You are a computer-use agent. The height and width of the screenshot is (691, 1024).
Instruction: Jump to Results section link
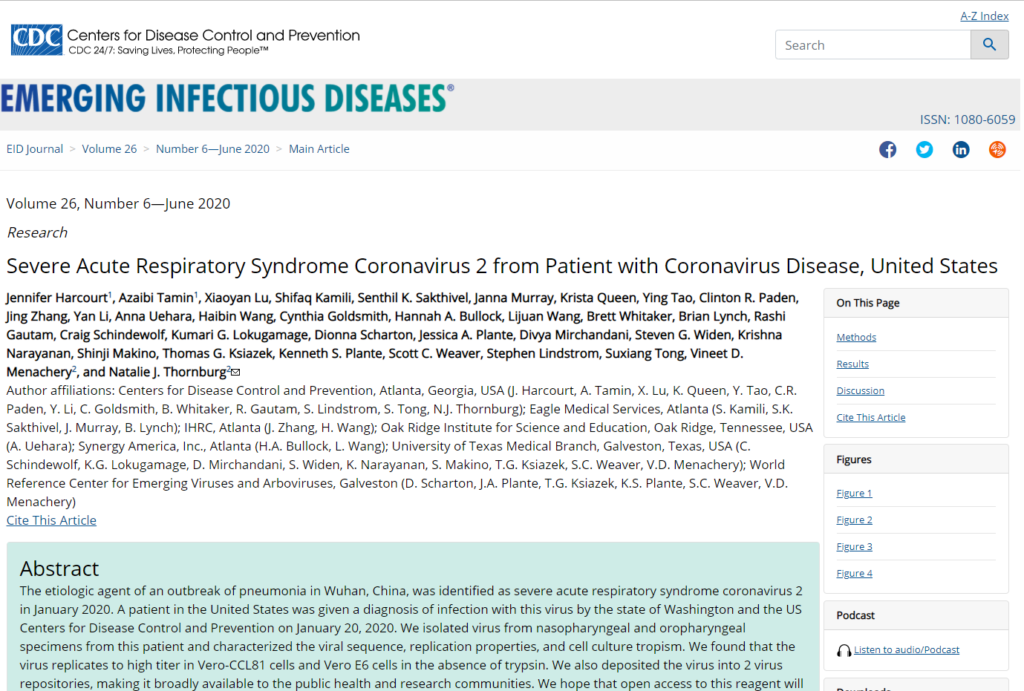852,364
